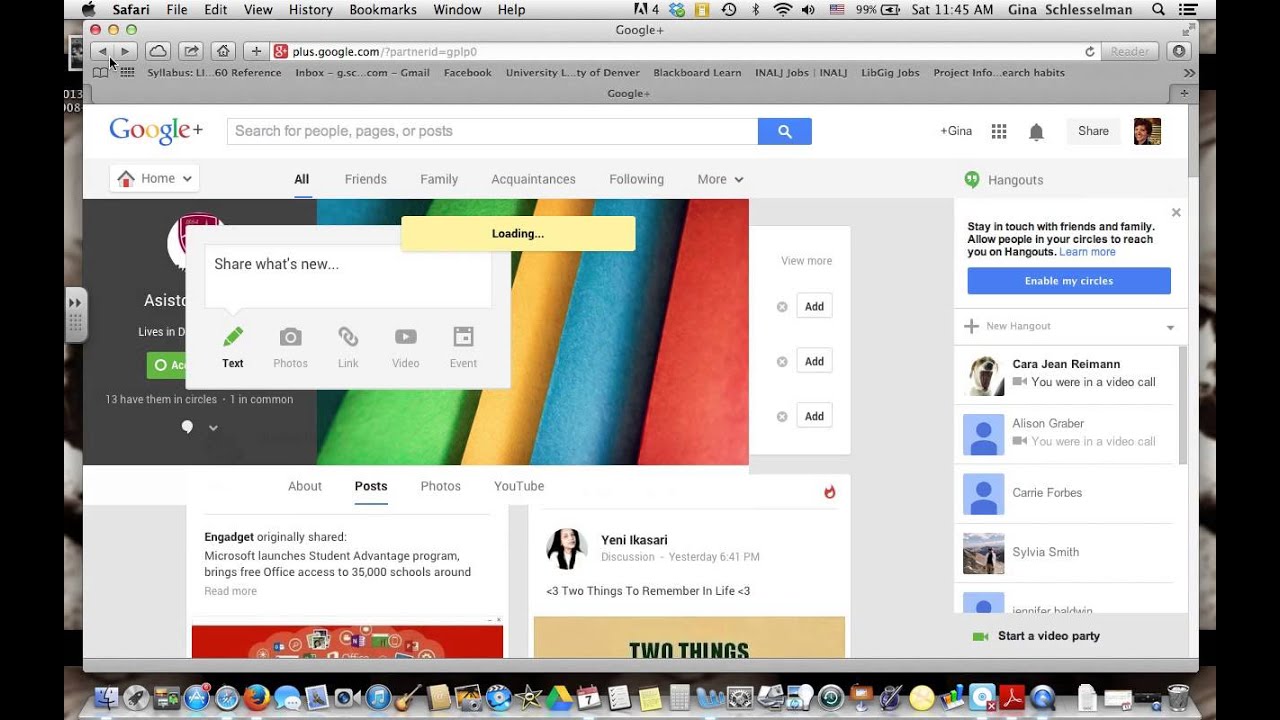The width and height of the screenshot is (1280, 720).
Task: Select the Link chain icon in share box
Action: (348, 336)
